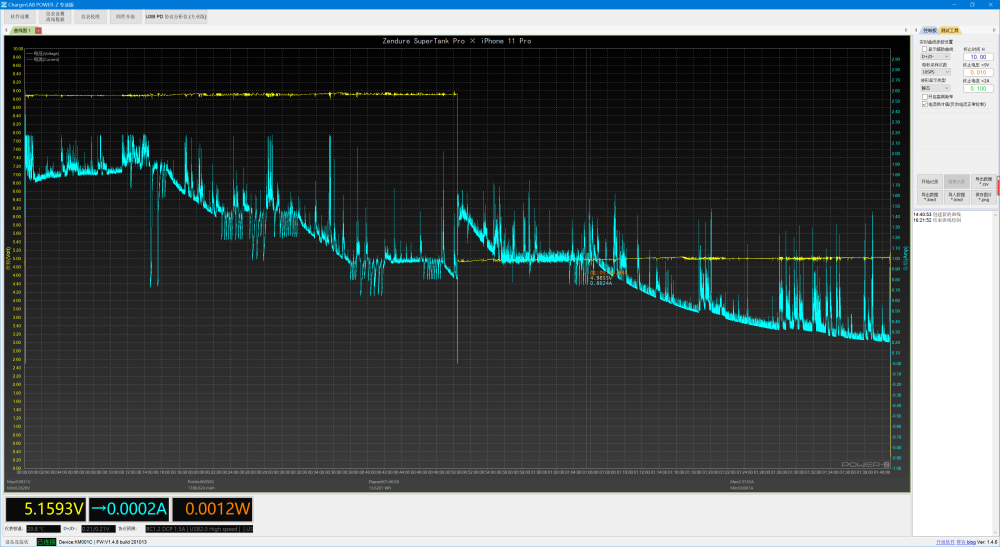The width and height of the screenshot is (1000, 547).
Task: Click the 固件升级 firmware upgrade button
Action: [125, 17]
